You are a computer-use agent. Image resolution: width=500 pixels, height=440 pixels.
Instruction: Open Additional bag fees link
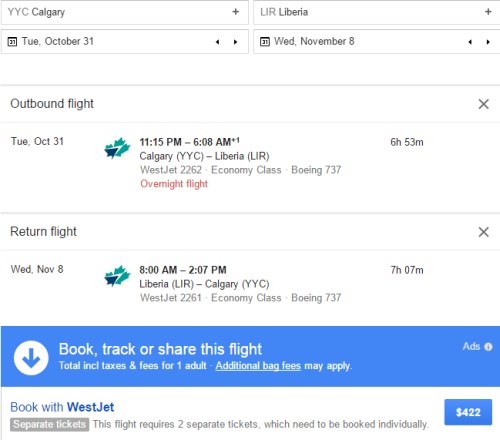tap(258, 366)
